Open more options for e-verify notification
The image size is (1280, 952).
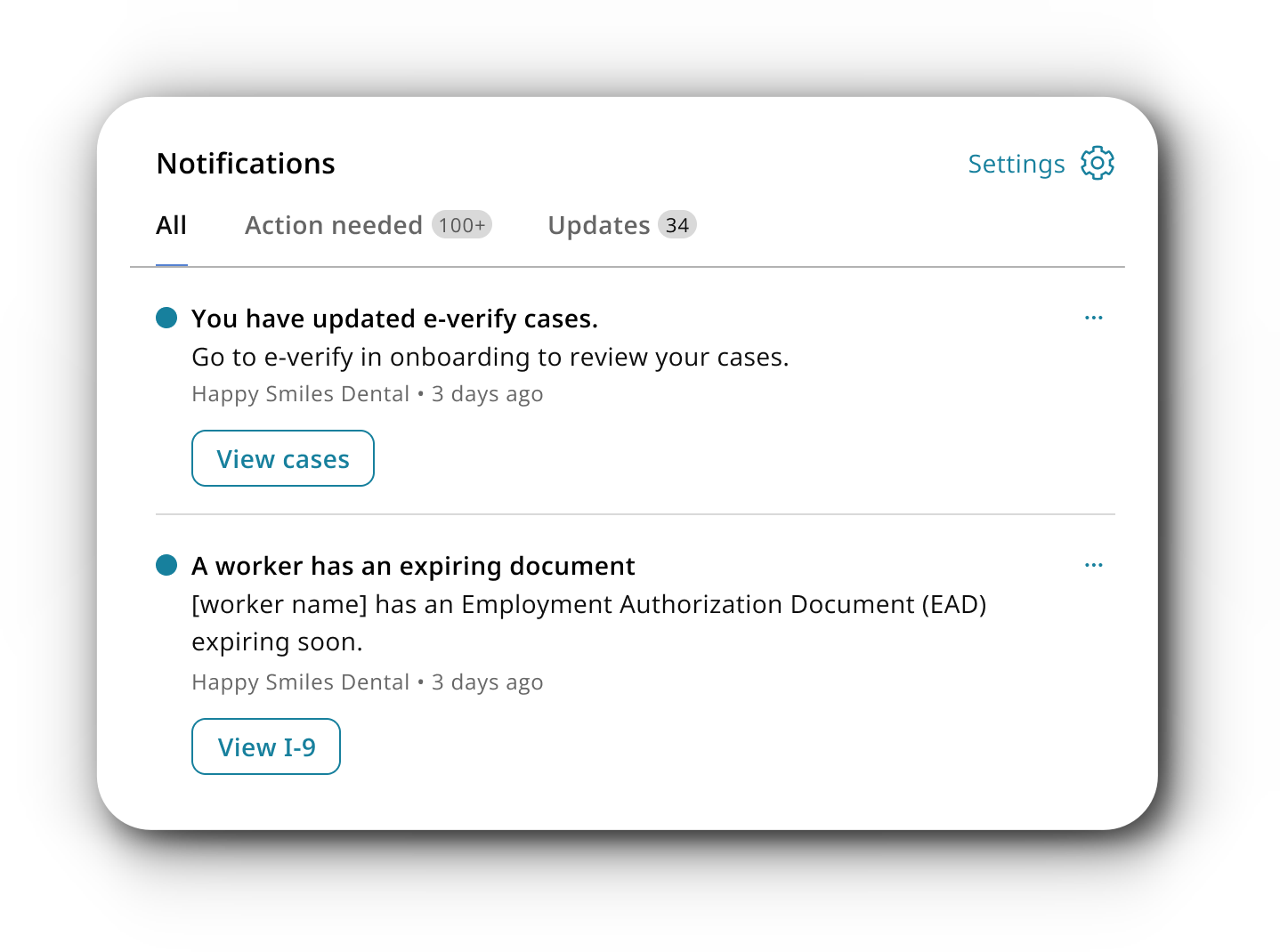(x=1094, y=318)
